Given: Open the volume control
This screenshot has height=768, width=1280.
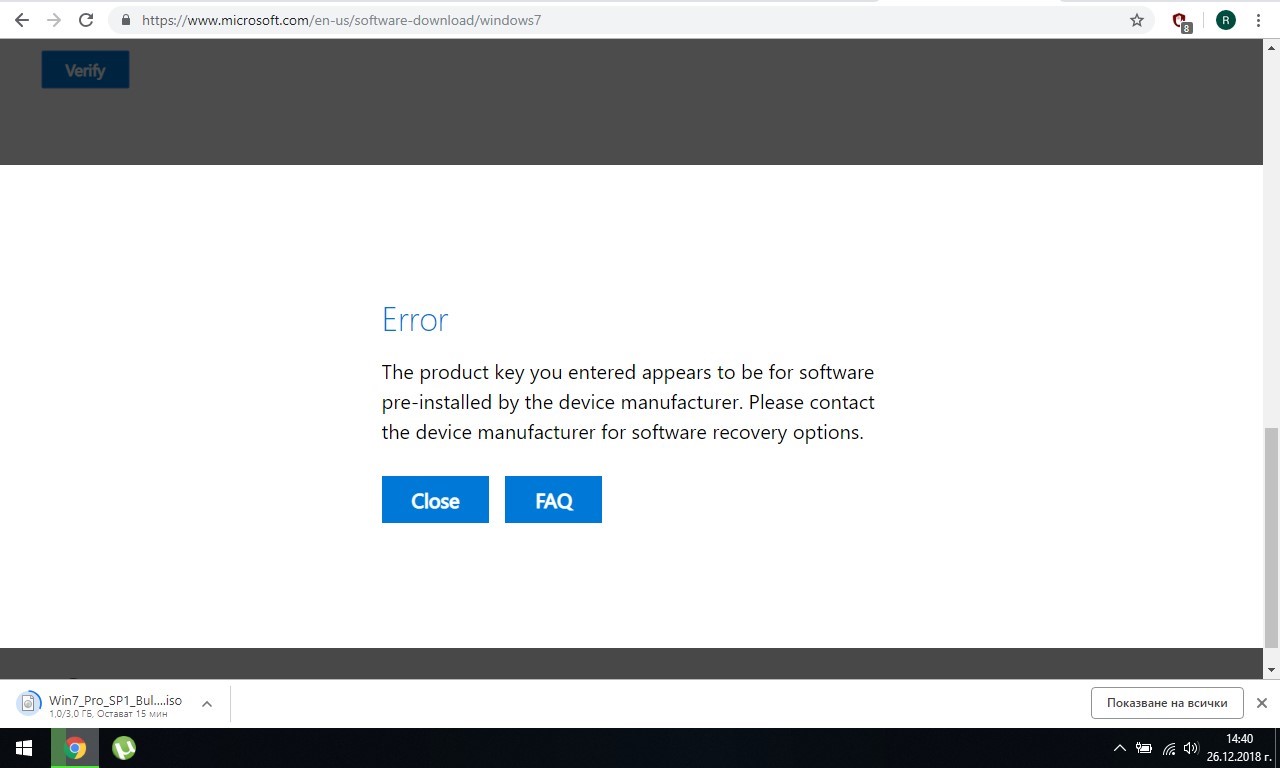Looking at the screenshot, I should [1191, 748].
